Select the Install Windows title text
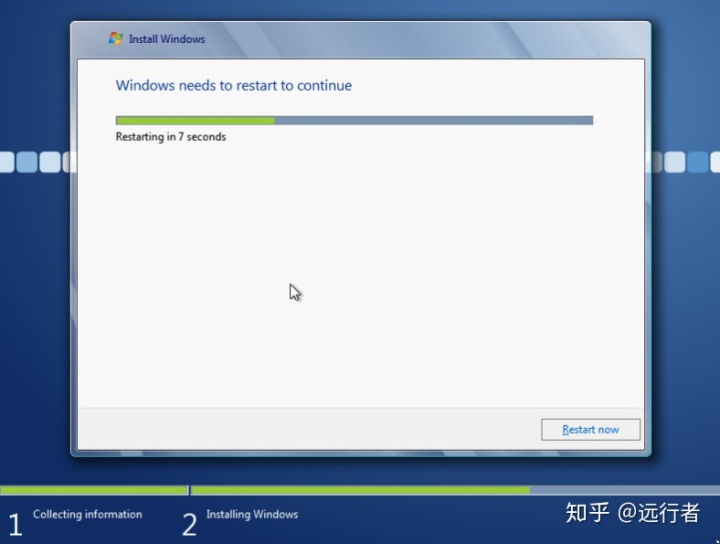 point(167,39)
